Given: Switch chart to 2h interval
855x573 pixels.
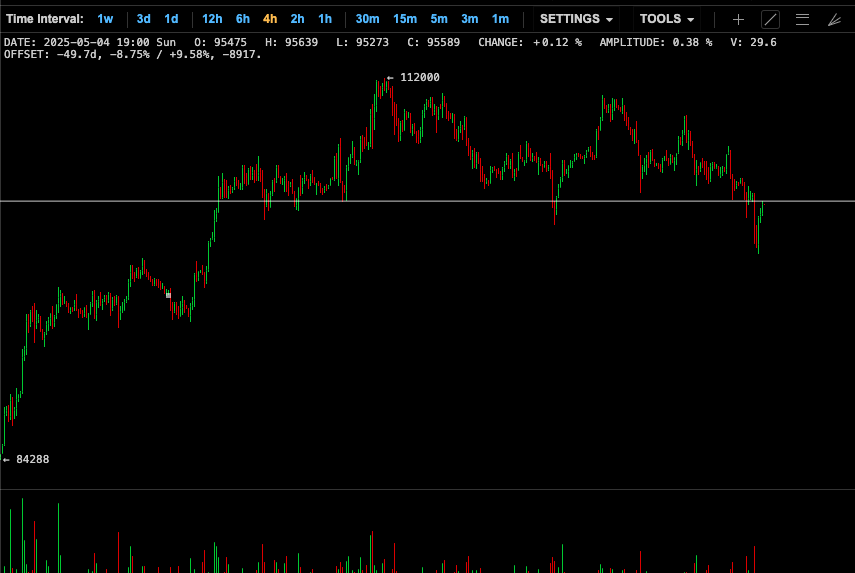Looking at the screenshot, I should pos(297,19).
